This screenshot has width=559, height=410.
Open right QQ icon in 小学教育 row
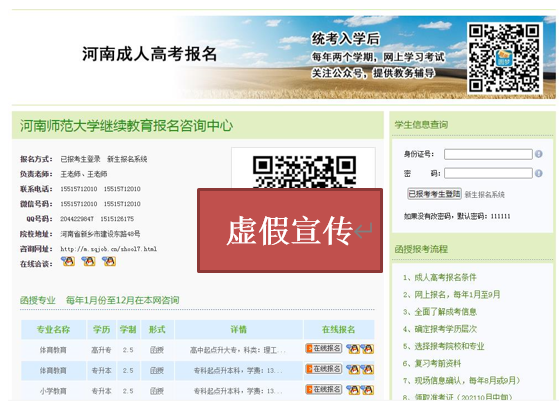[367, 390]
